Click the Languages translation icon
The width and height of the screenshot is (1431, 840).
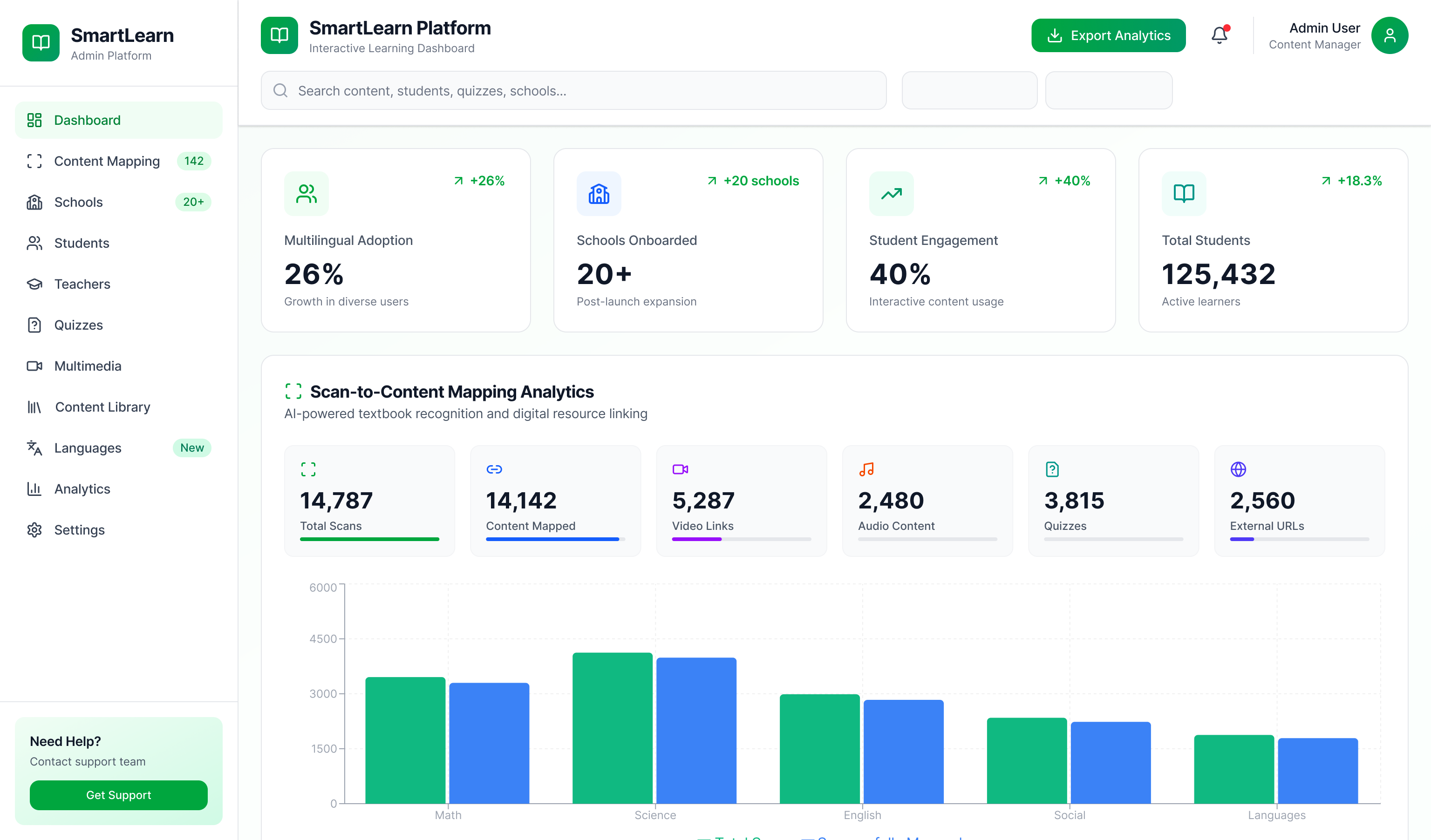pyautogui.click(x=34, y=448)
